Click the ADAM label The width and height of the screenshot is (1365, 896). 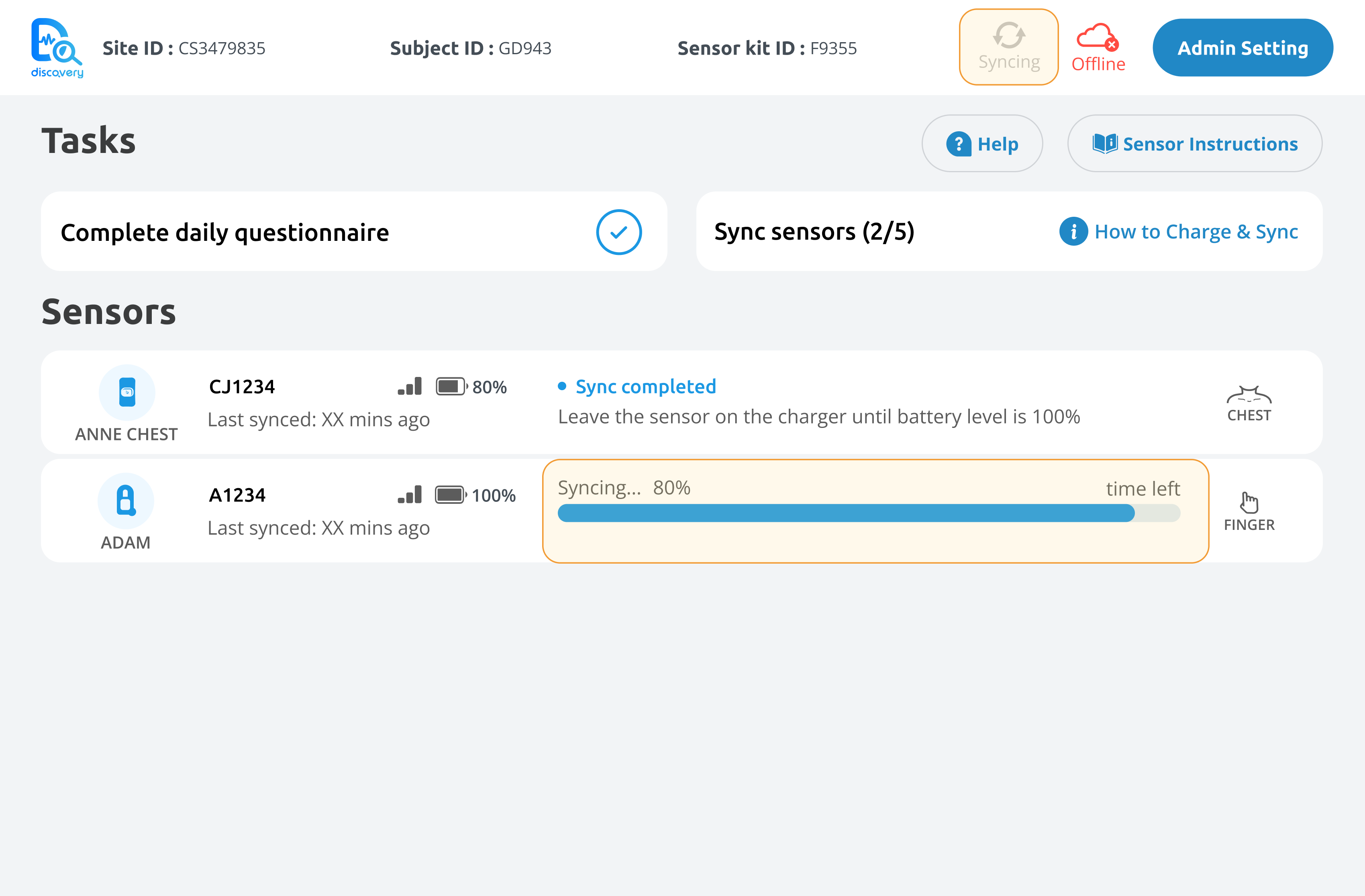(x=126, y=542)
